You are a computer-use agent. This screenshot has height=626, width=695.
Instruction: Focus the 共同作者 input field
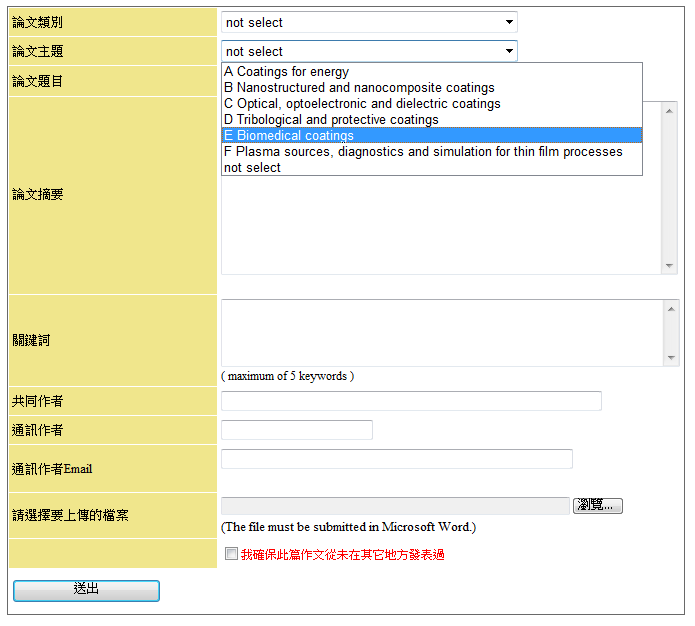411,401
